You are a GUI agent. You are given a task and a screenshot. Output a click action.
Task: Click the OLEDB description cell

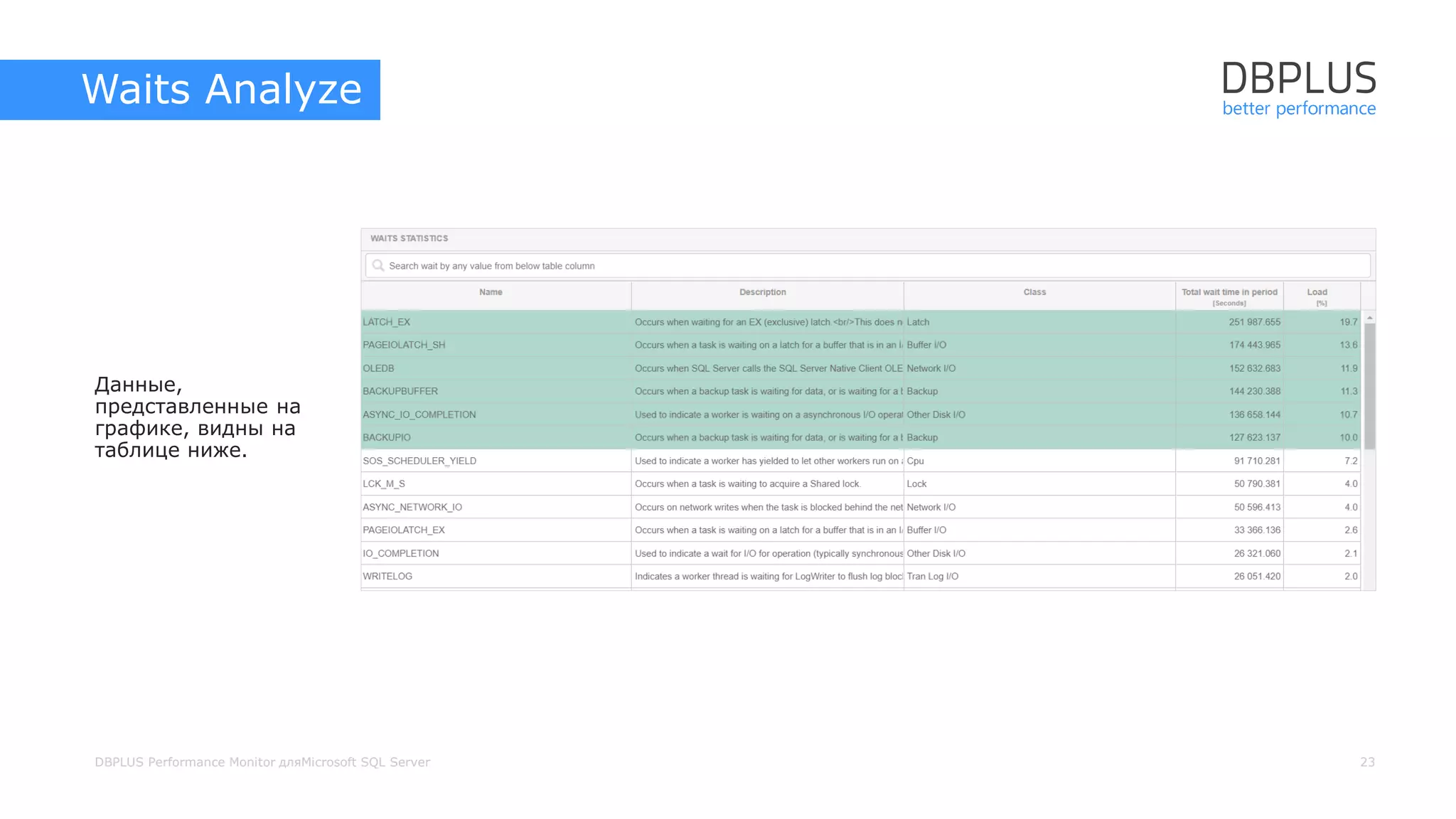[768, 368]
